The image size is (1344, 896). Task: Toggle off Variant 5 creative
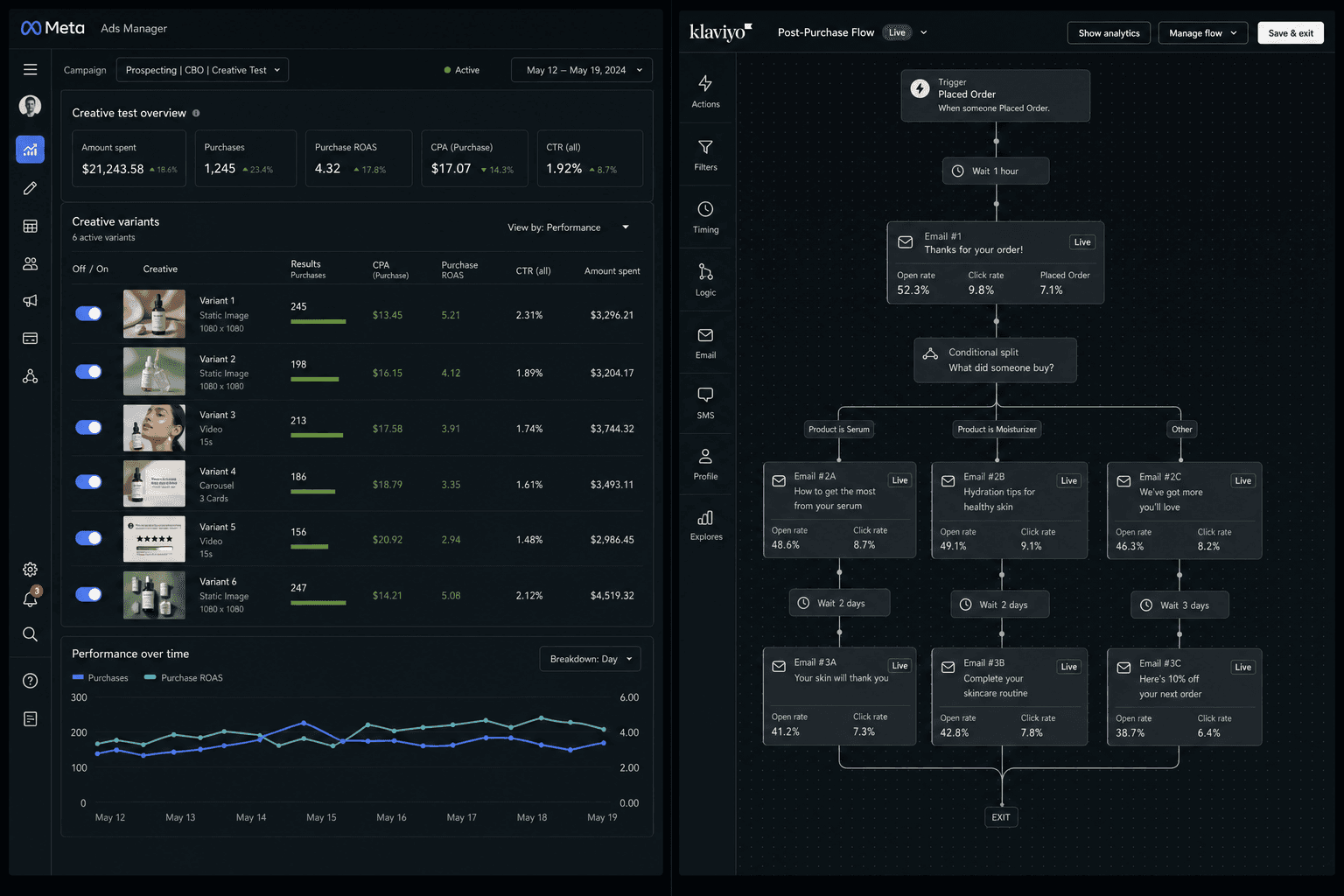[x=88, y=538]
